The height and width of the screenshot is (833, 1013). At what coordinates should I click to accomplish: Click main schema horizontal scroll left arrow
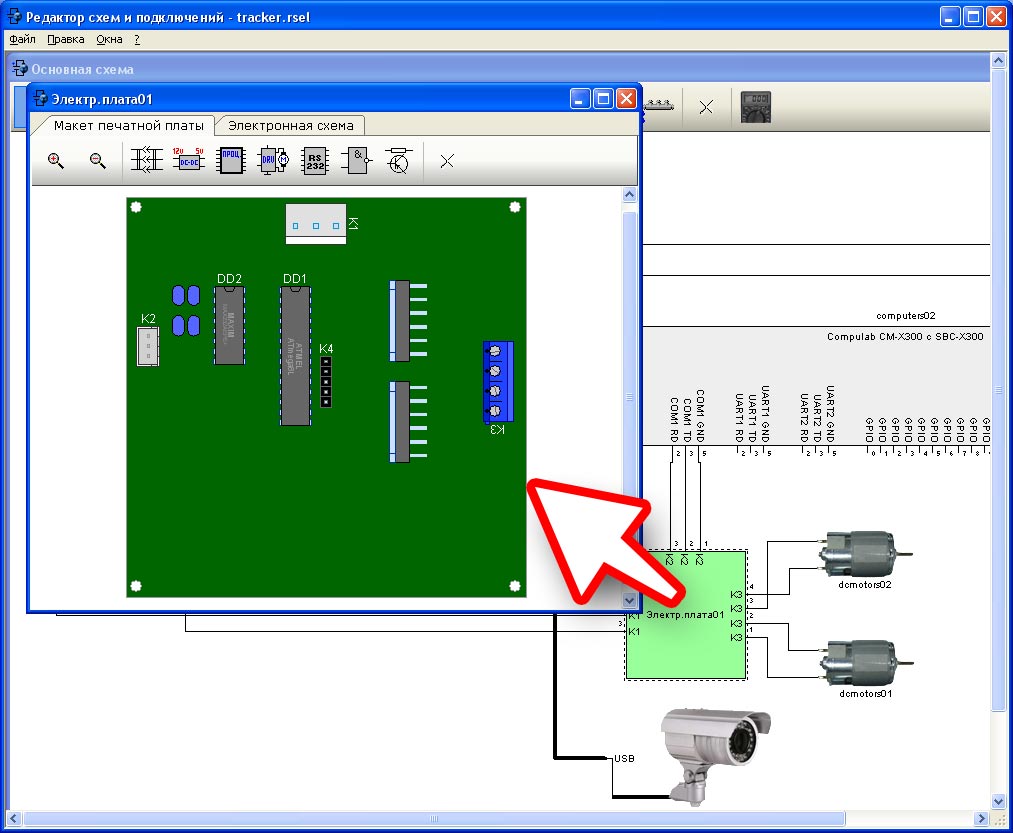14,818
